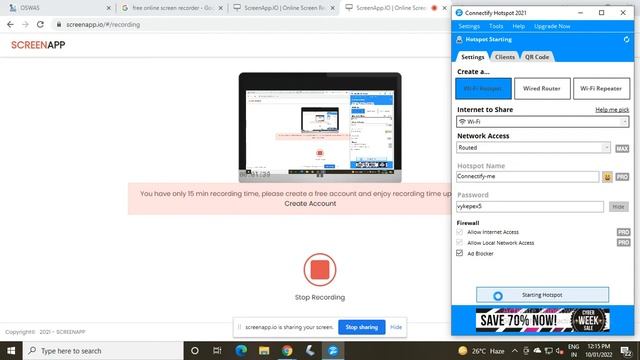640x360 pixels.
Task: Open the Network Access Routed dropdown
Action: click(533, 148)
